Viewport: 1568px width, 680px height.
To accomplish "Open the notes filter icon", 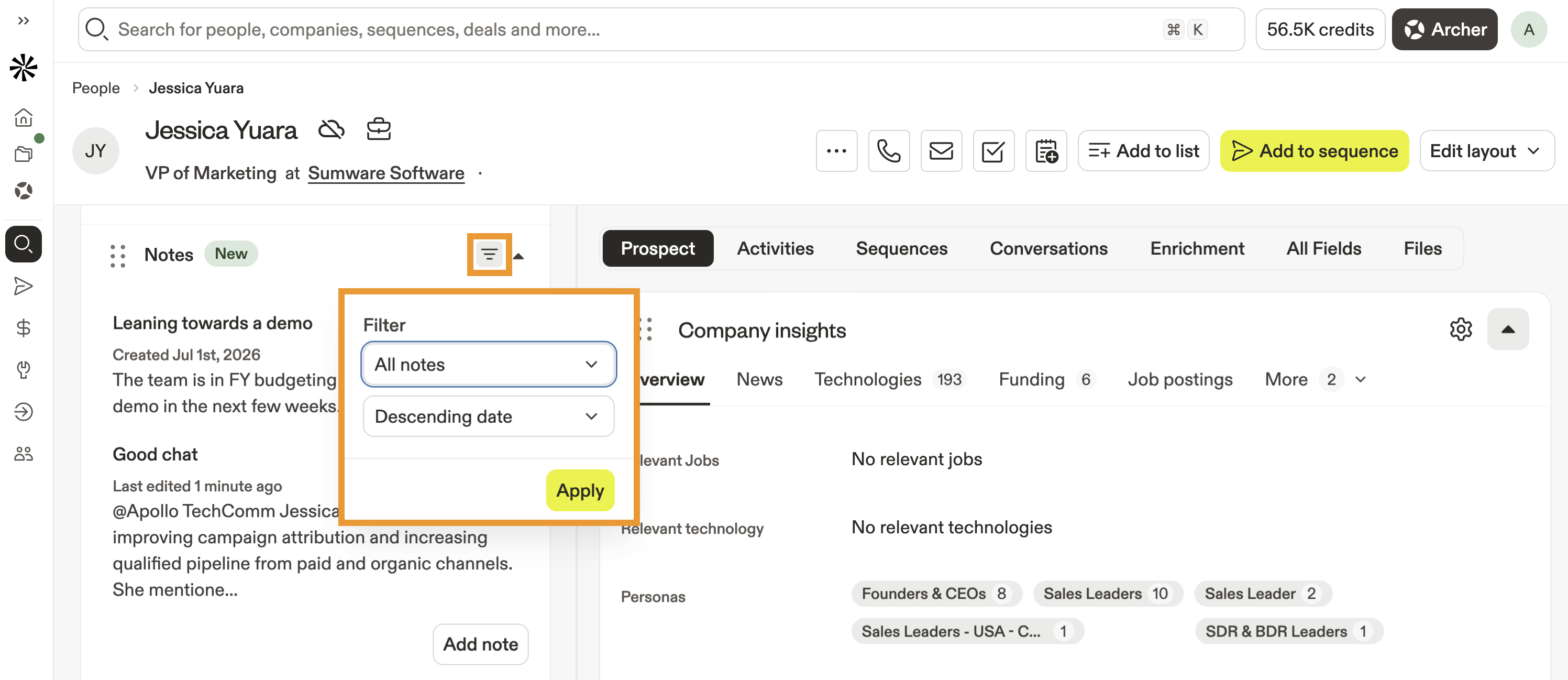I will pos(489,255).
